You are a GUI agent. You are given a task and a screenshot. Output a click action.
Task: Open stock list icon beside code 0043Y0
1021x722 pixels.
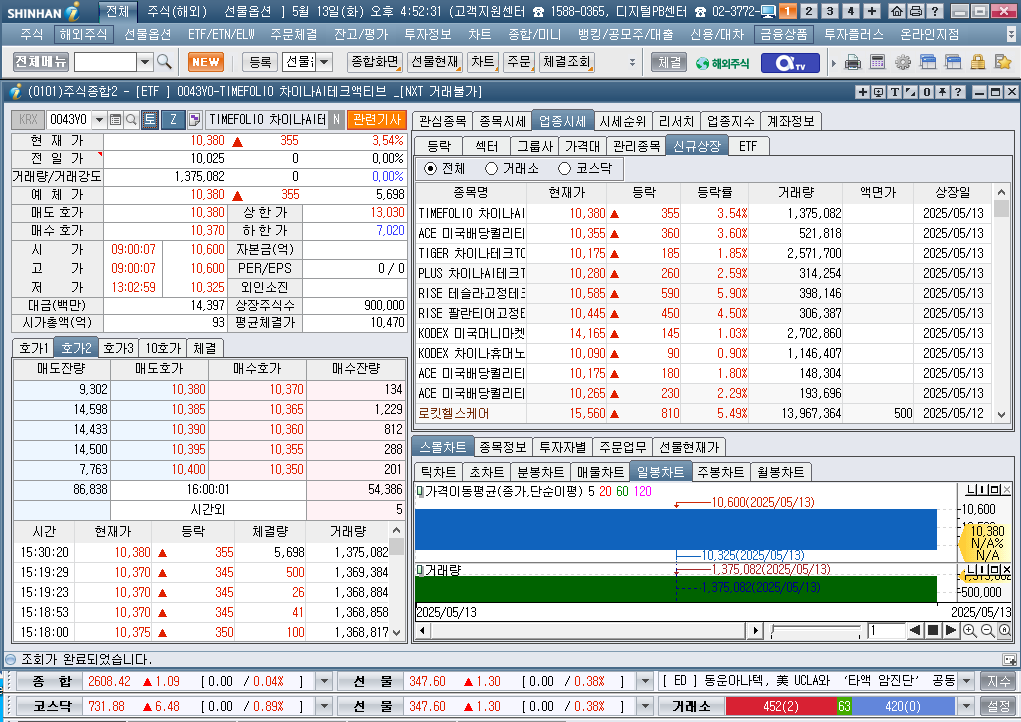[x=115, y=120]
